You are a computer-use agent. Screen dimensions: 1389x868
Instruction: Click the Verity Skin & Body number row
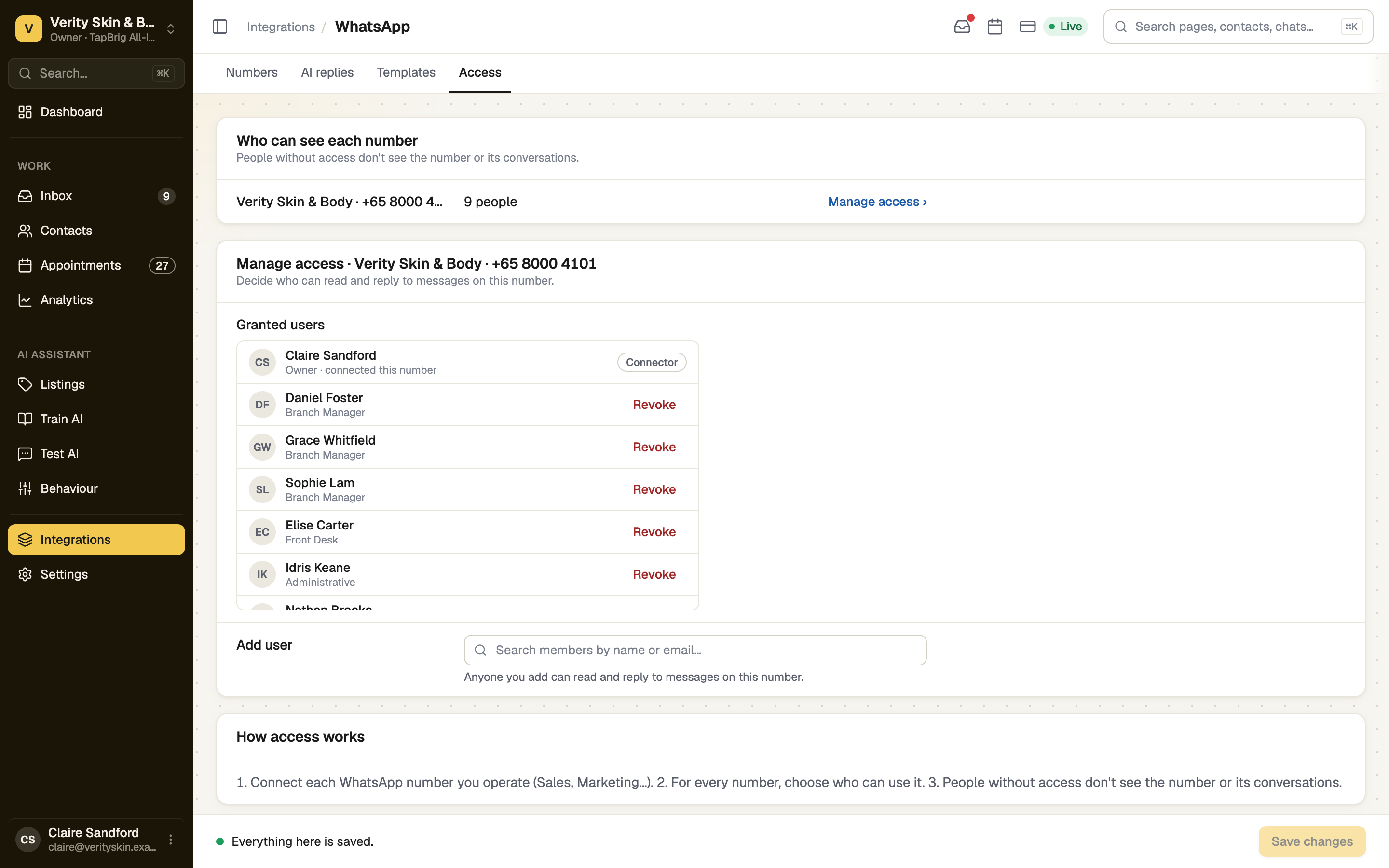[790, 202]
